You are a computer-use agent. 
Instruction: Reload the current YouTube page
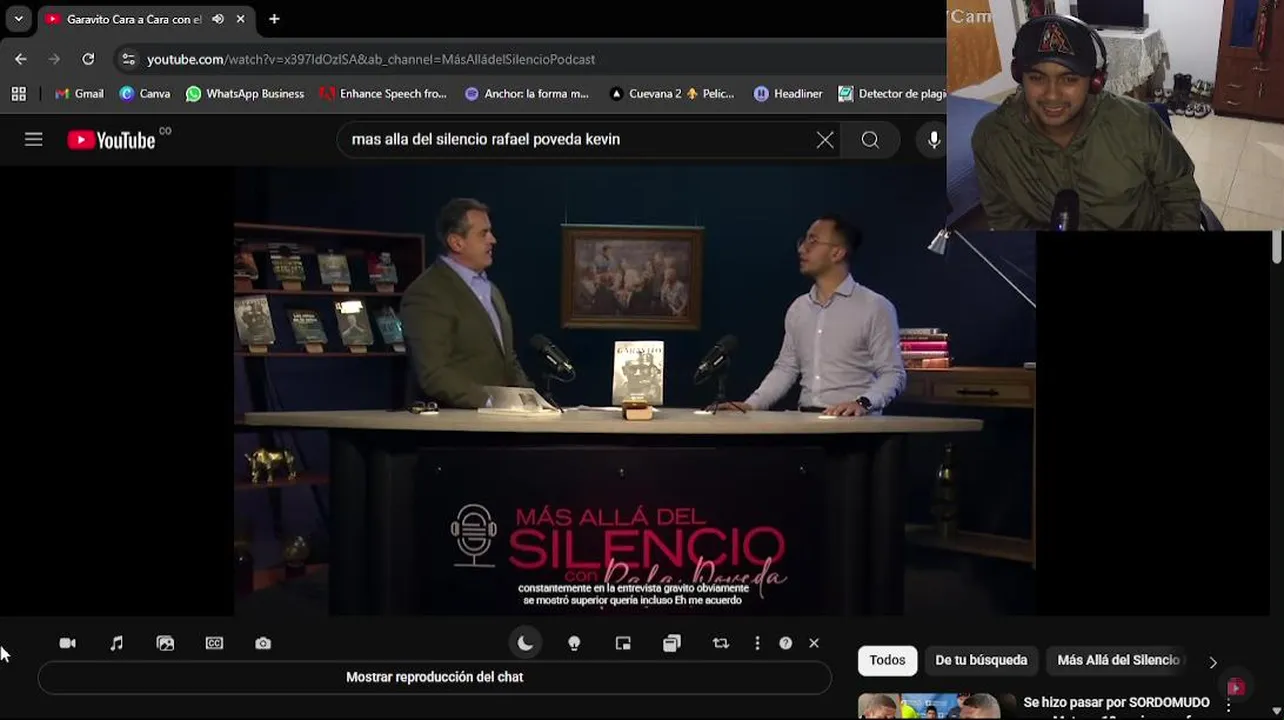point(88,59)
